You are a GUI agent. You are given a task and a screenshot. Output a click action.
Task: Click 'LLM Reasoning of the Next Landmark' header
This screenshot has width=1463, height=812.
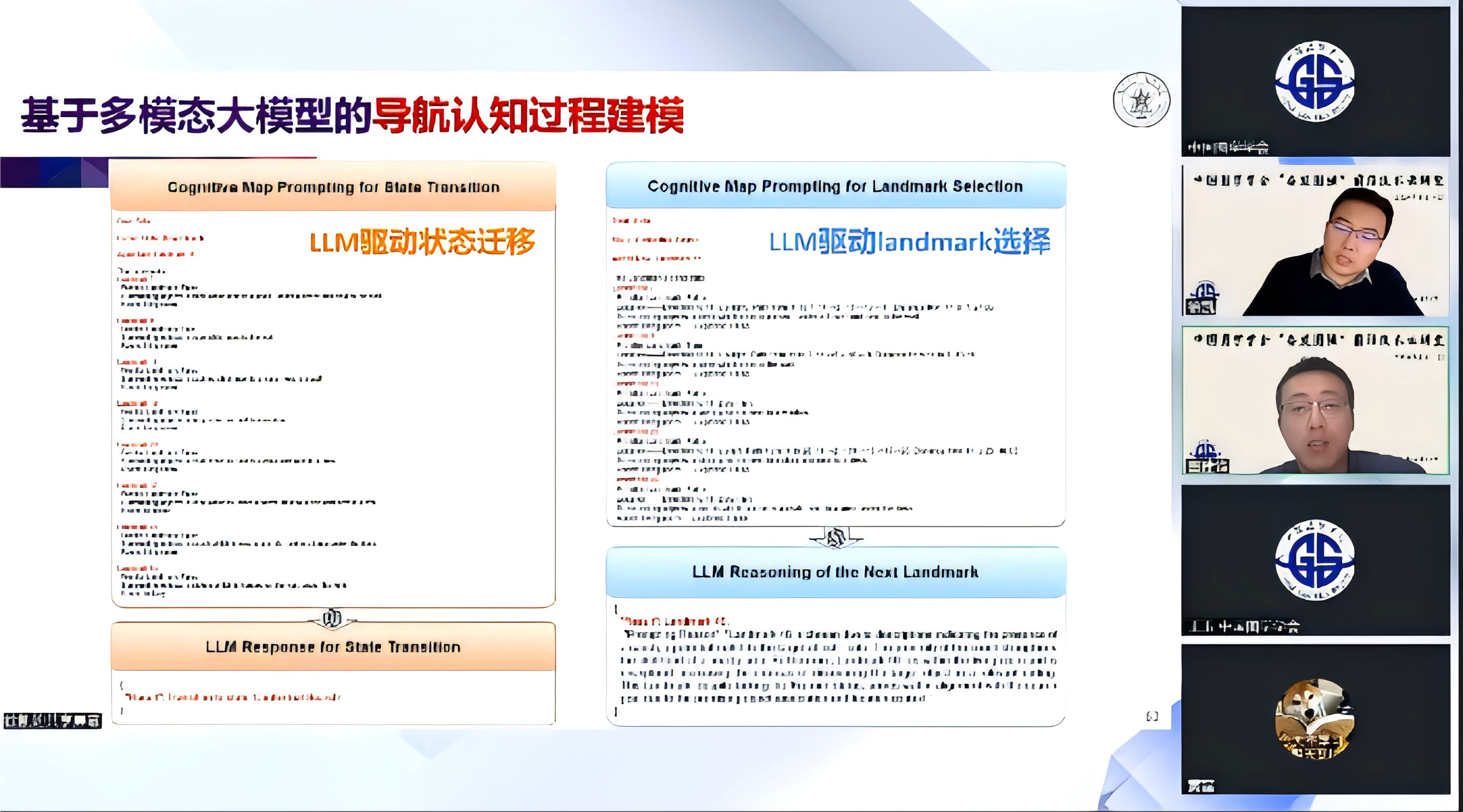click(835, 572)
